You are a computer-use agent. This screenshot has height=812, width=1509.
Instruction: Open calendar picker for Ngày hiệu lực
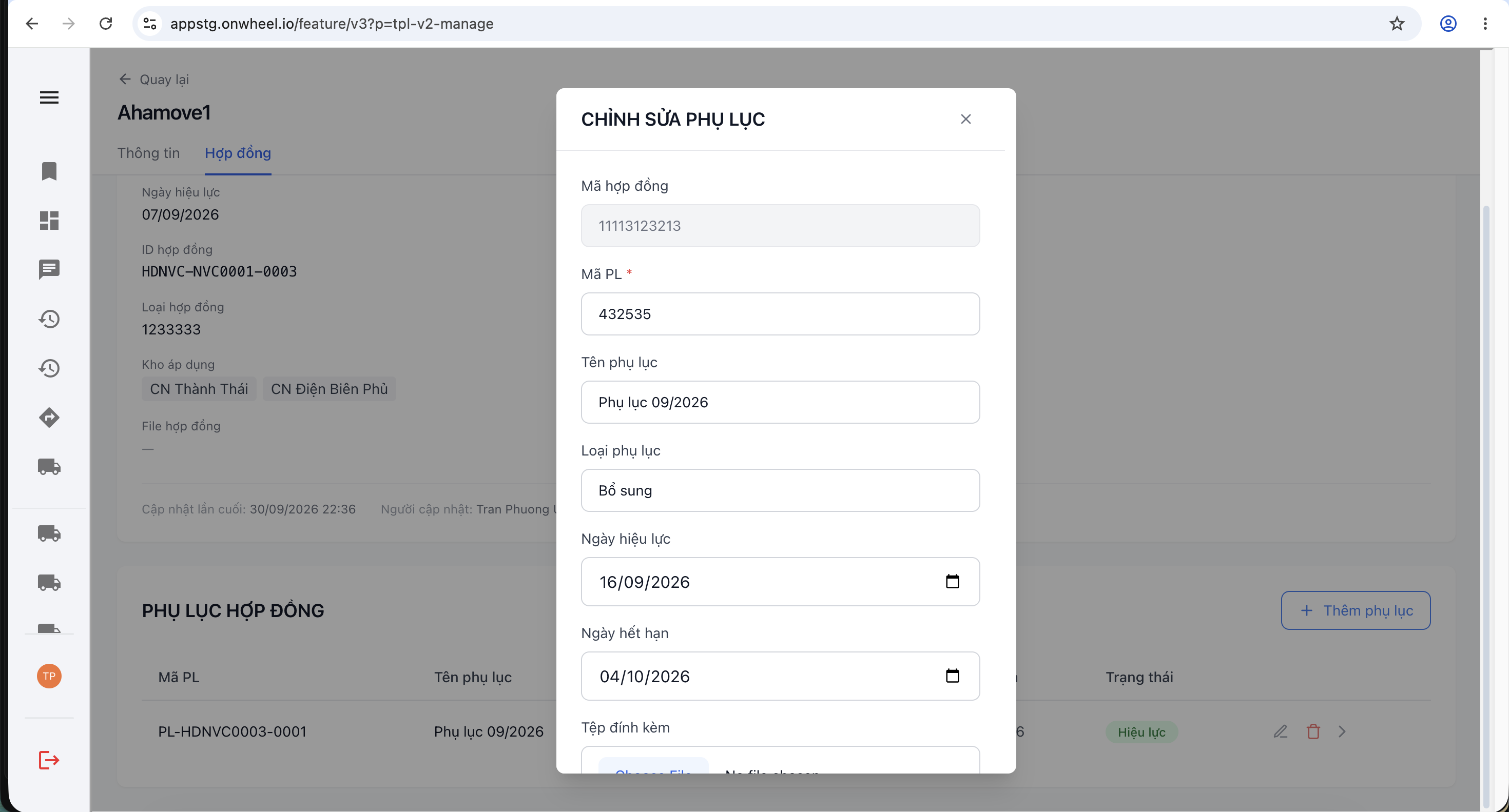tap(953, 581)
